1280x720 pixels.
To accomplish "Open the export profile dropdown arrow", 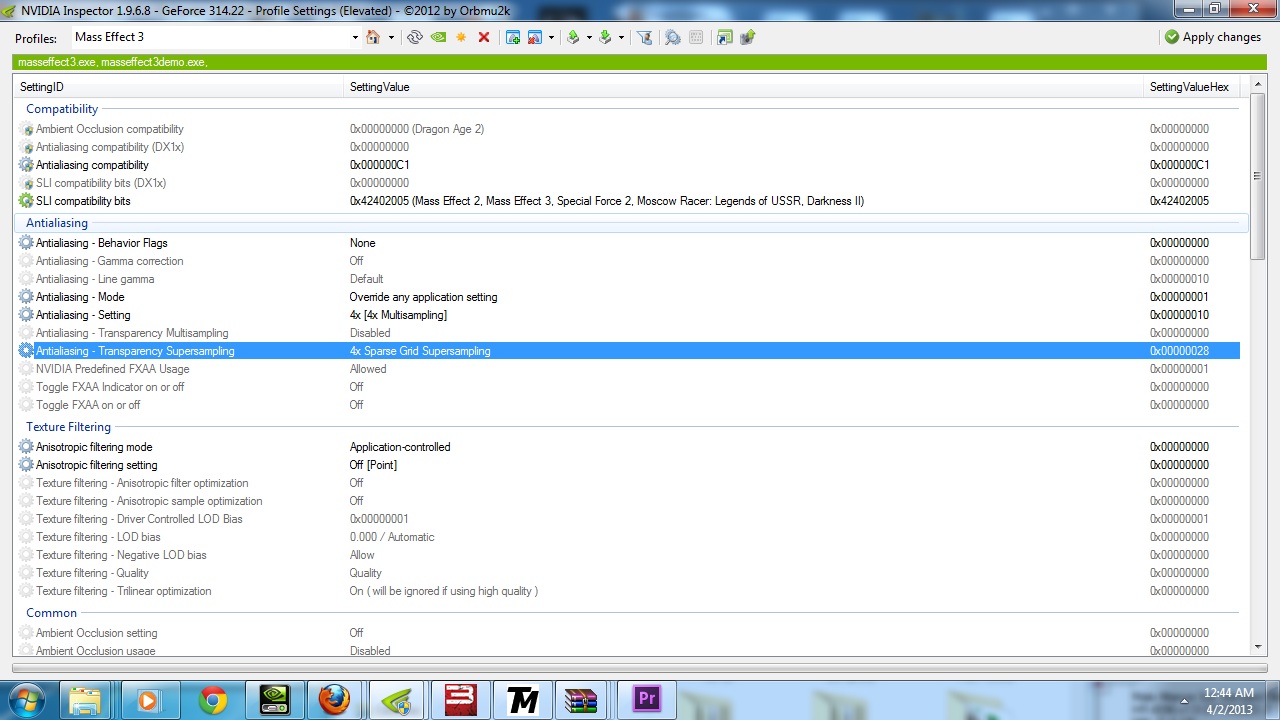I will (589, 38).
